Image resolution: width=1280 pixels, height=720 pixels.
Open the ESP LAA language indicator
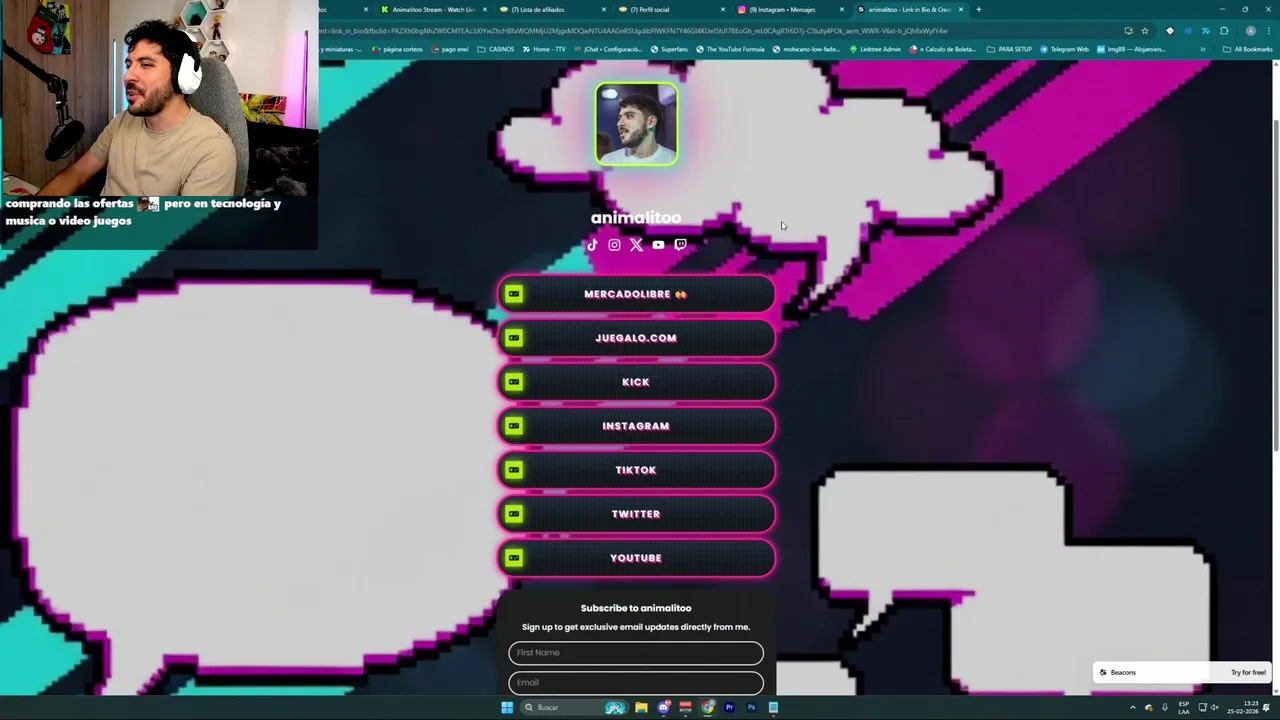pos(1184,708)
